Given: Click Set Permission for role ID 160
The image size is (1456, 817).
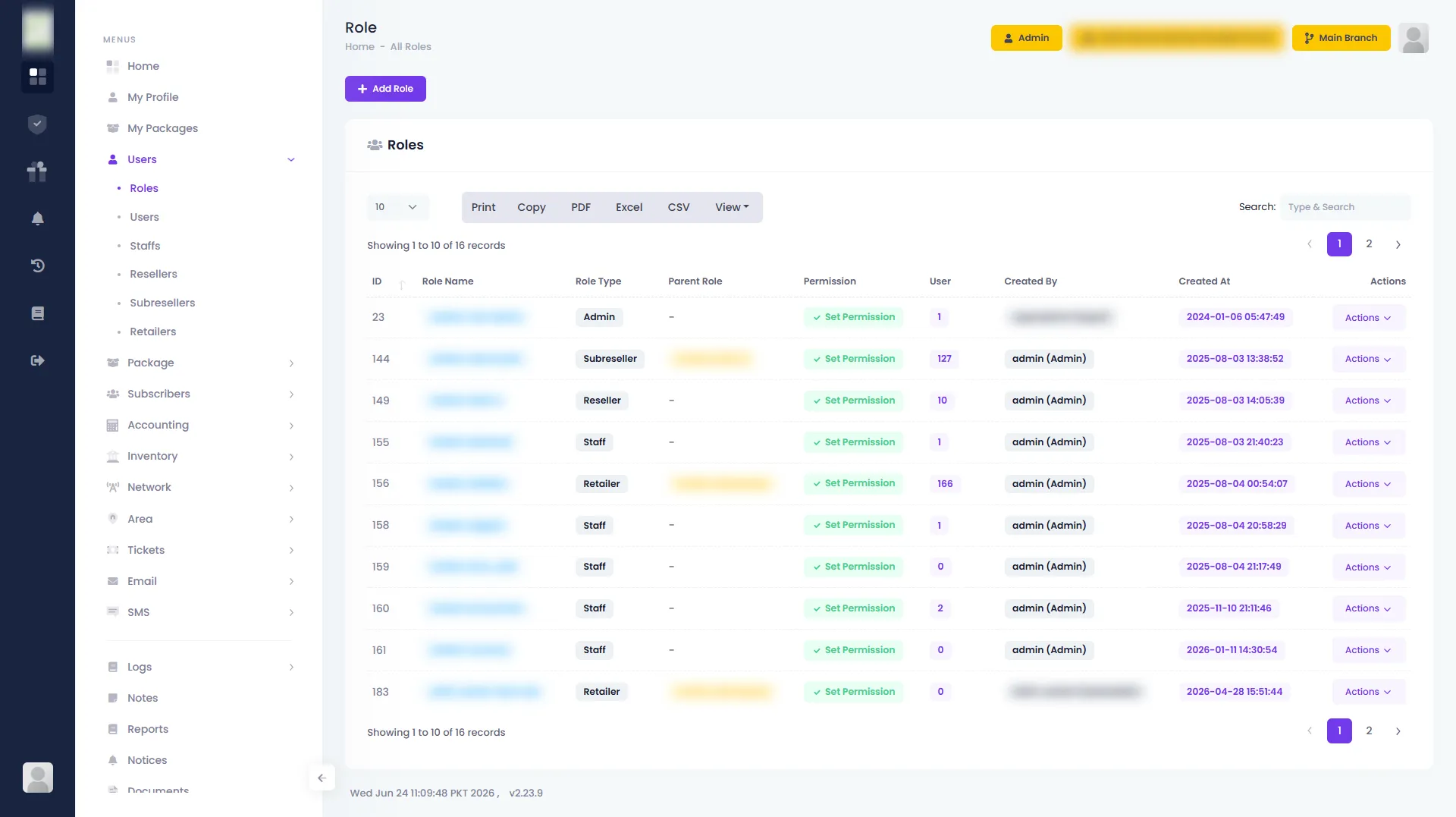Looking at the screenshot, I should pos(853,608).
